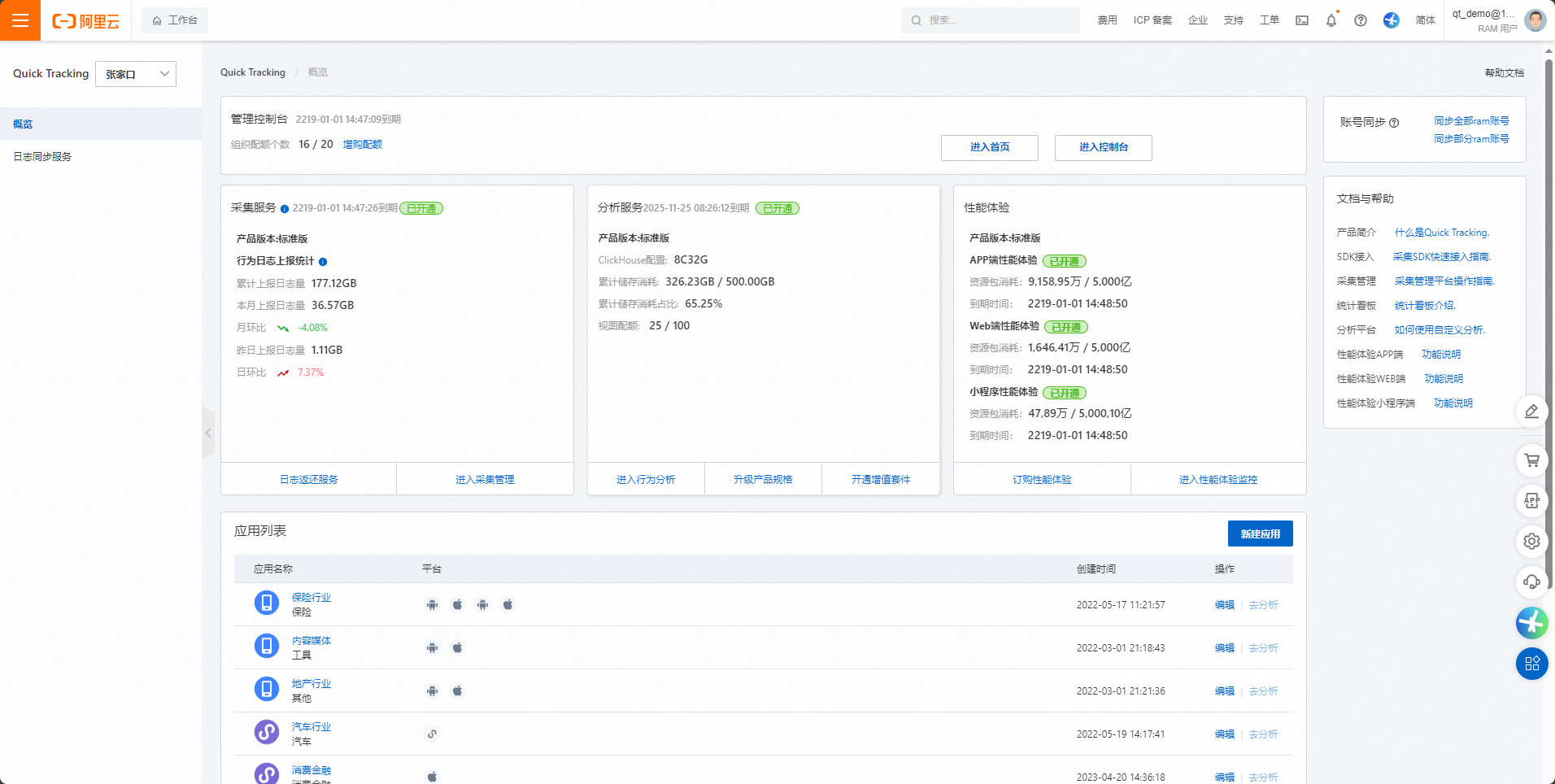This screenshot has height=784, width=1555.
Task: Click 去分析 for 内容媒体 app
Action: point(1264,647)
